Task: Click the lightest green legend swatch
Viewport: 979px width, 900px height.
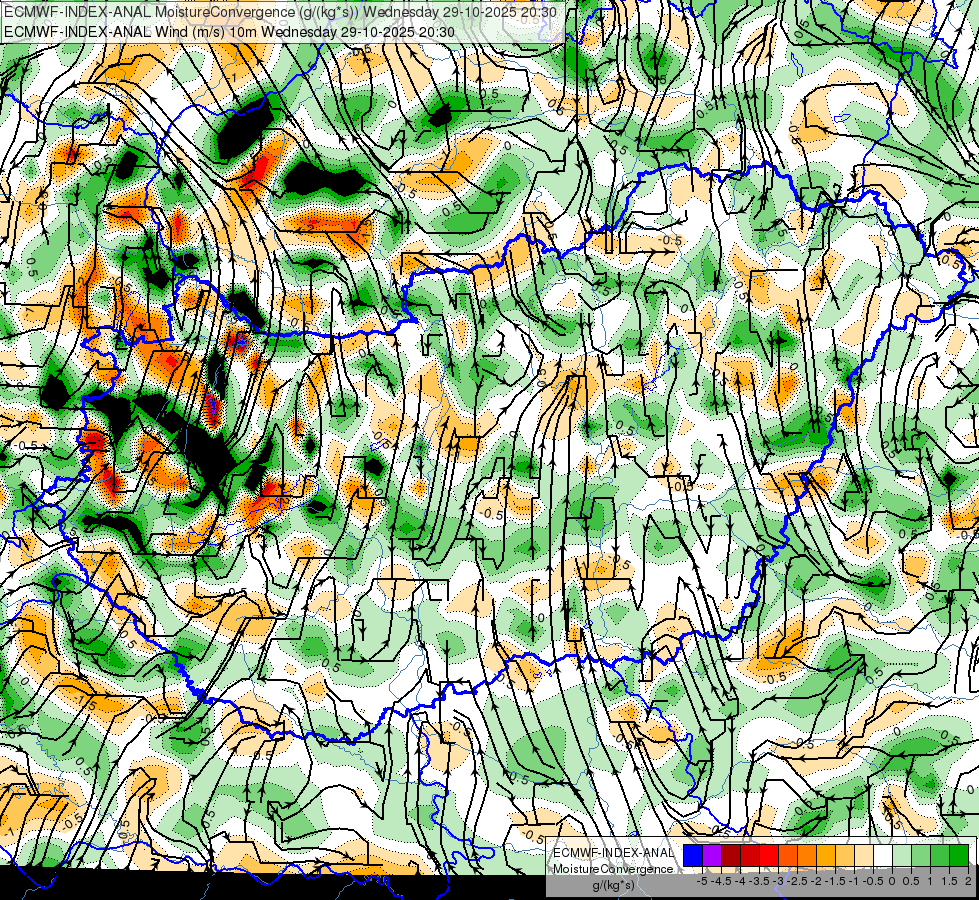Action: 902,855
